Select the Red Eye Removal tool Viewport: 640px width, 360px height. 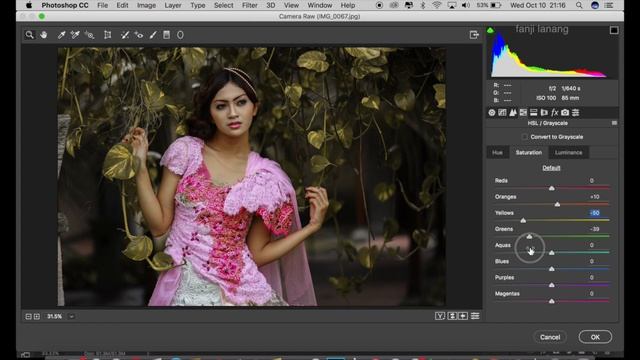pos(139,35)
